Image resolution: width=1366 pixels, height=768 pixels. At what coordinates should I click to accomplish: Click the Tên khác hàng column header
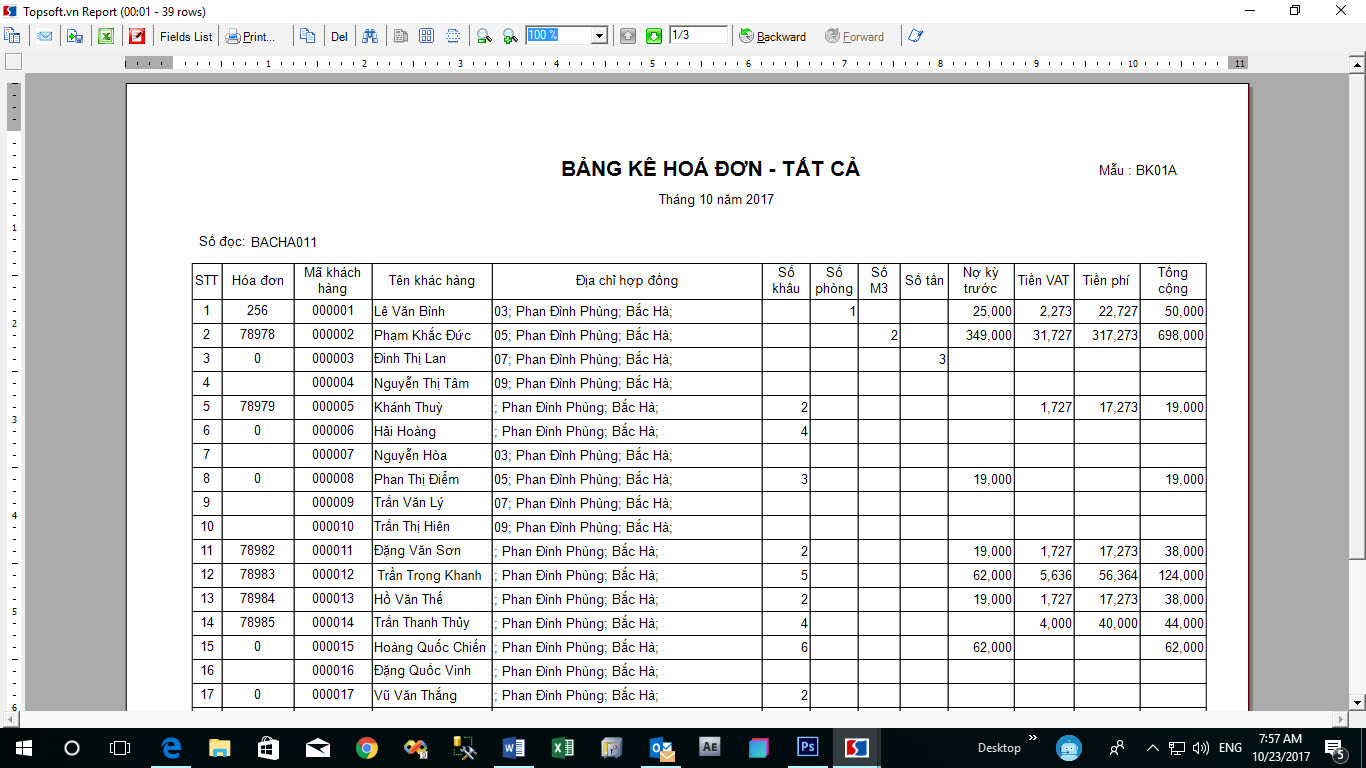click(x=432, y=281)
